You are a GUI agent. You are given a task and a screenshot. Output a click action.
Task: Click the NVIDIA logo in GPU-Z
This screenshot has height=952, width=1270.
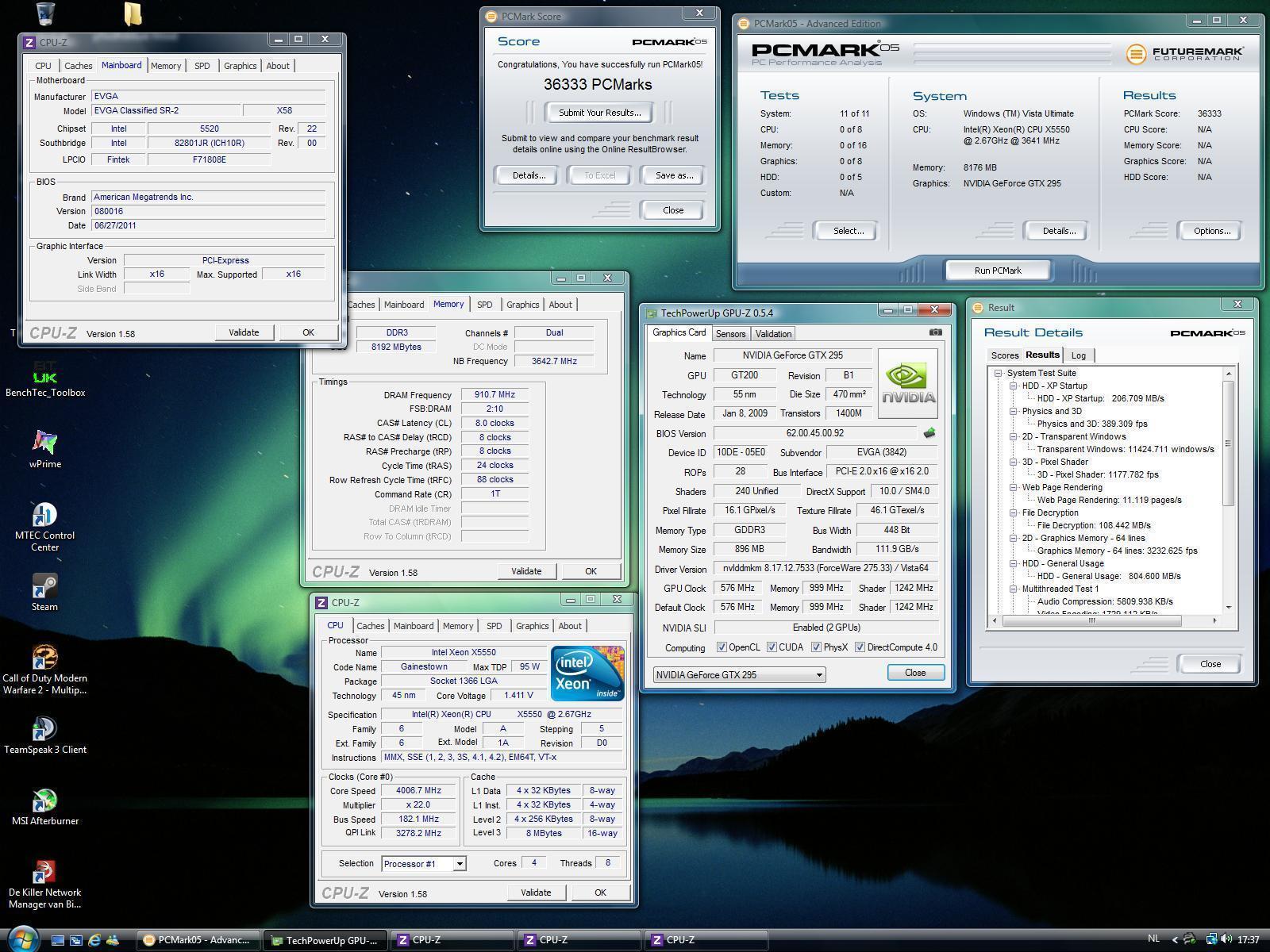(x=908, y=383)
